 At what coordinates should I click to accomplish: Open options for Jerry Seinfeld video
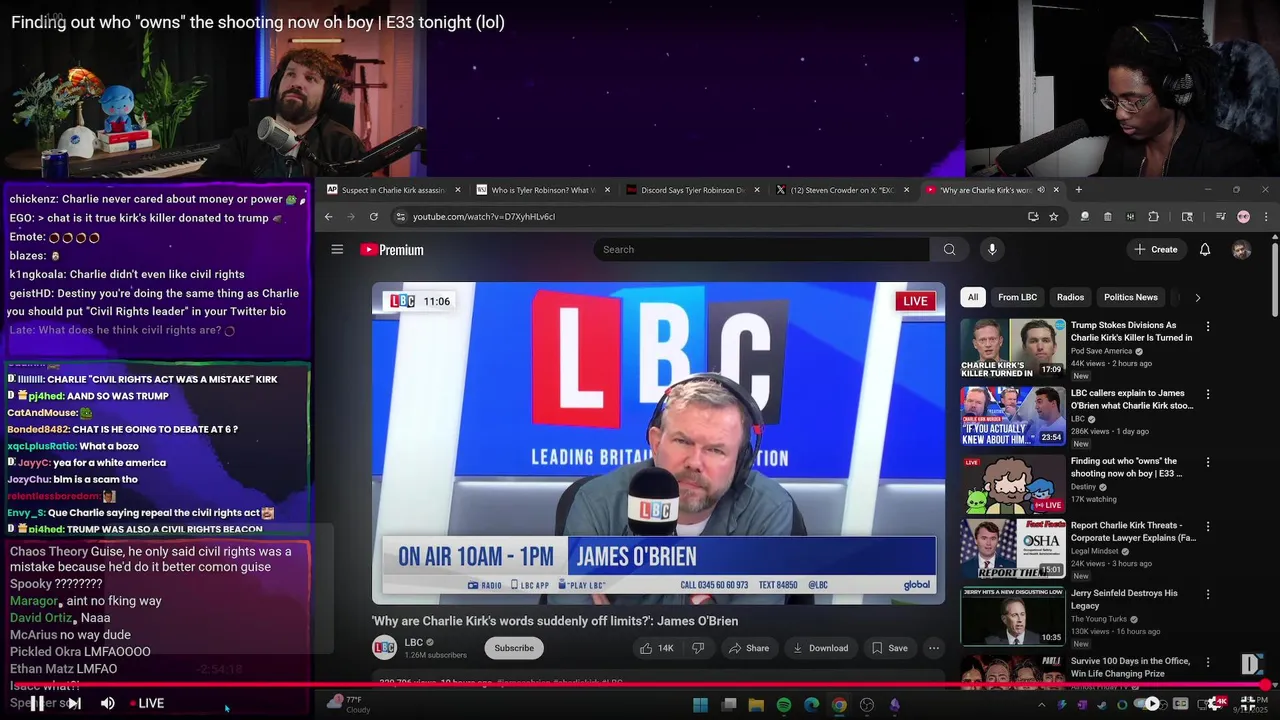pos(1207,594)
